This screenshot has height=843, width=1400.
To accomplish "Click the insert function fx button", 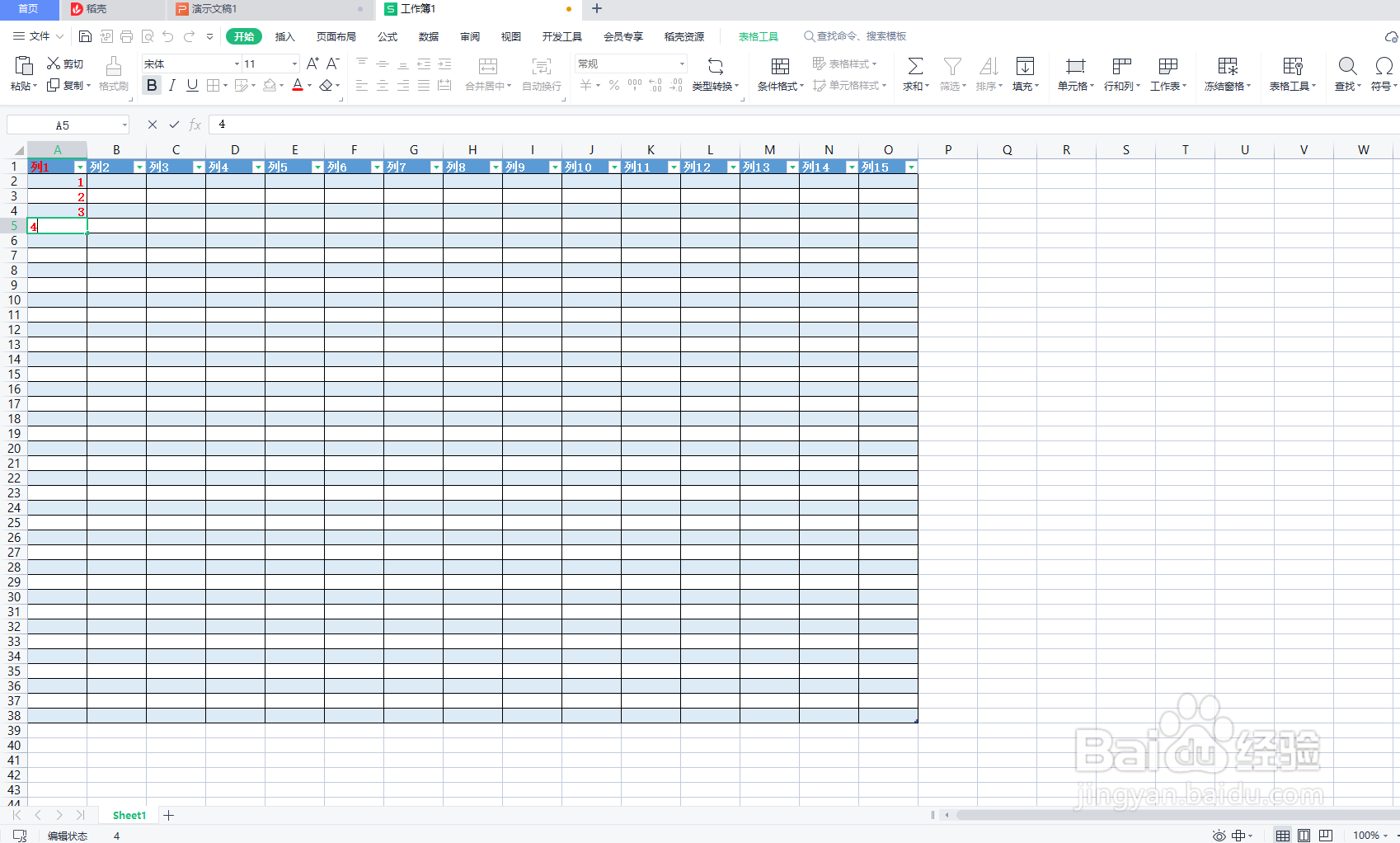I will click(195, 125).
